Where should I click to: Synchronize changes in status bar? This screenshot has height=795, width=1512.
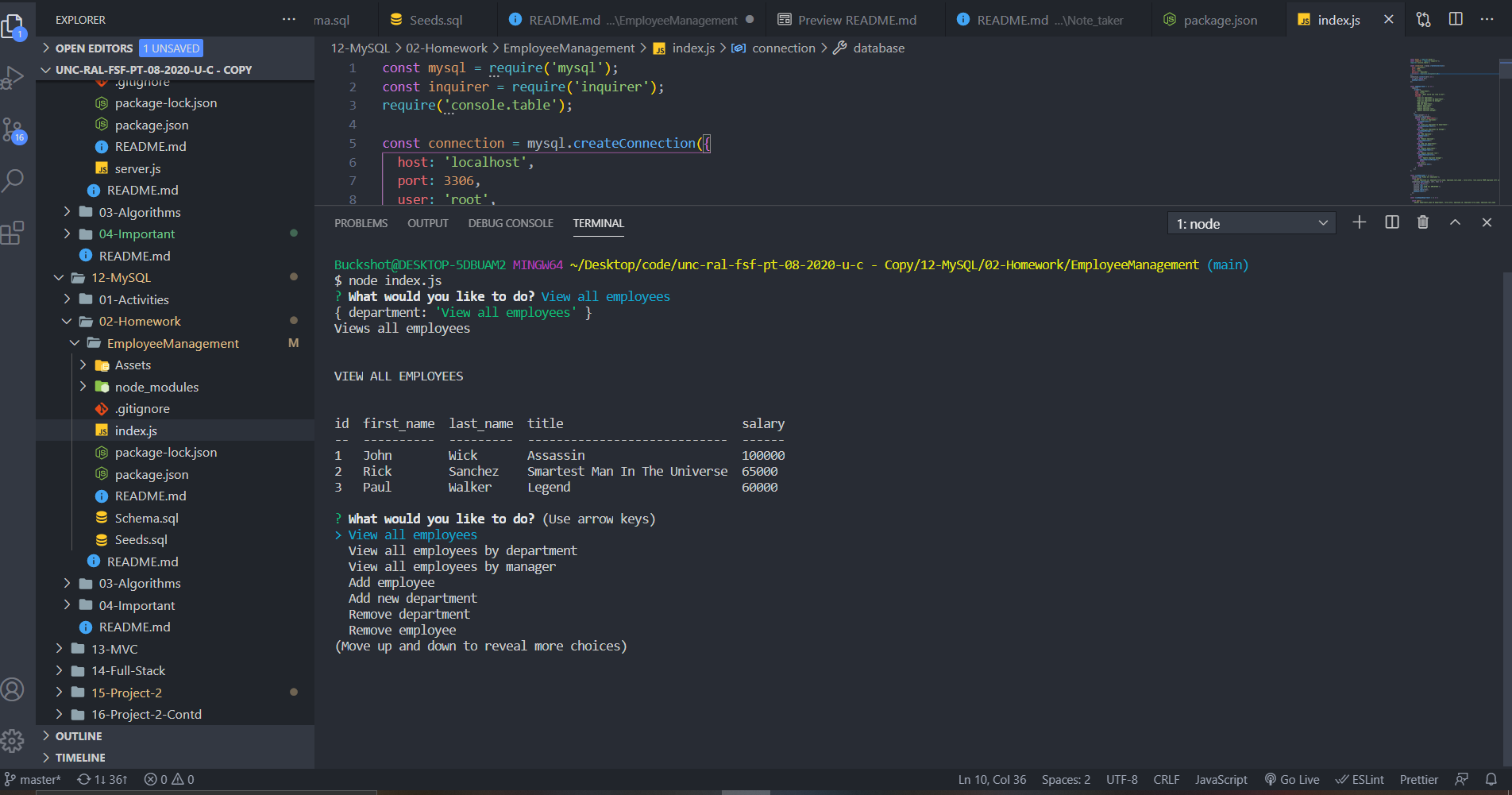102,780
